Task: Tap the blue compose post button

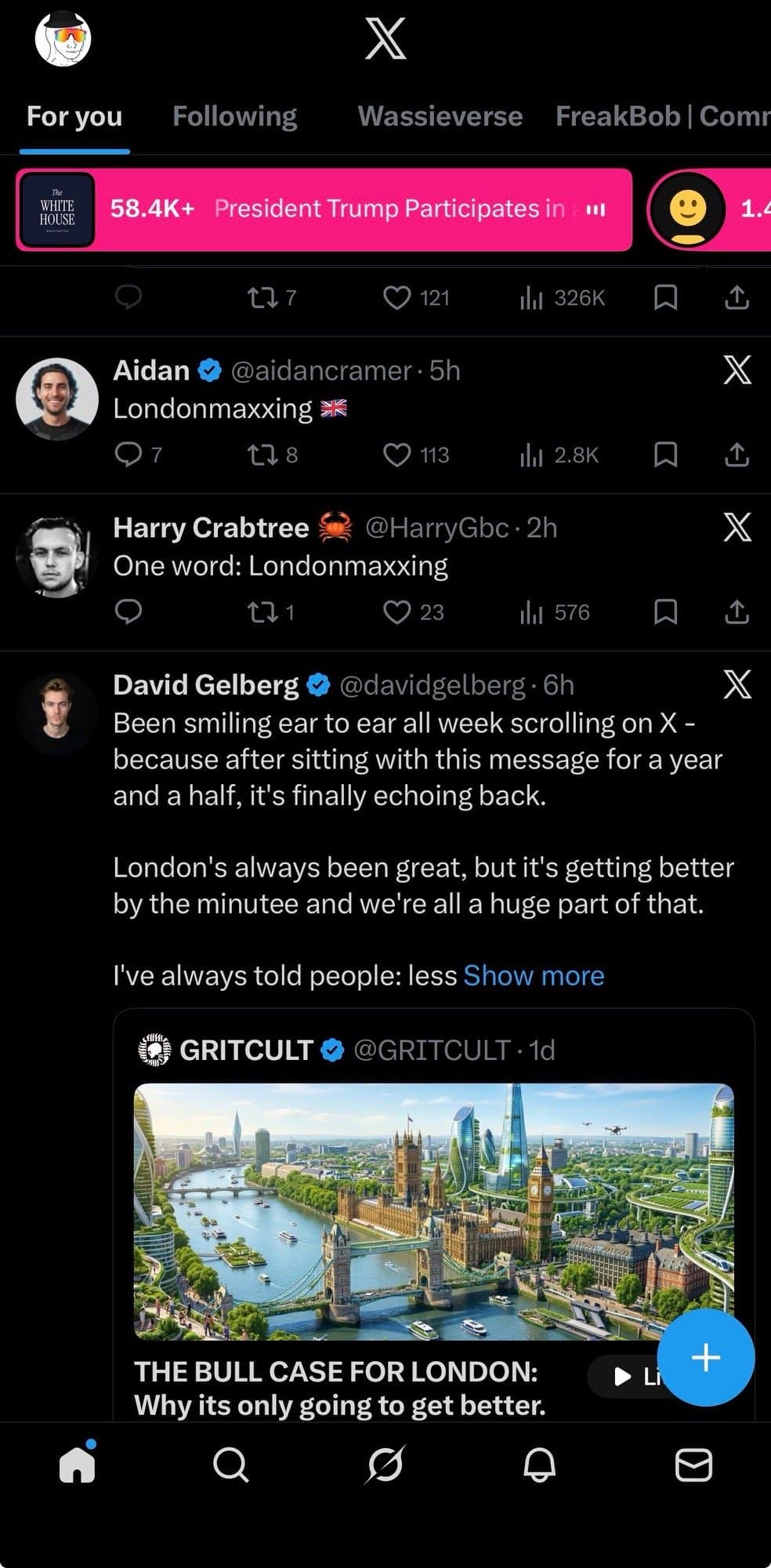Action: tap(705, 1357)
